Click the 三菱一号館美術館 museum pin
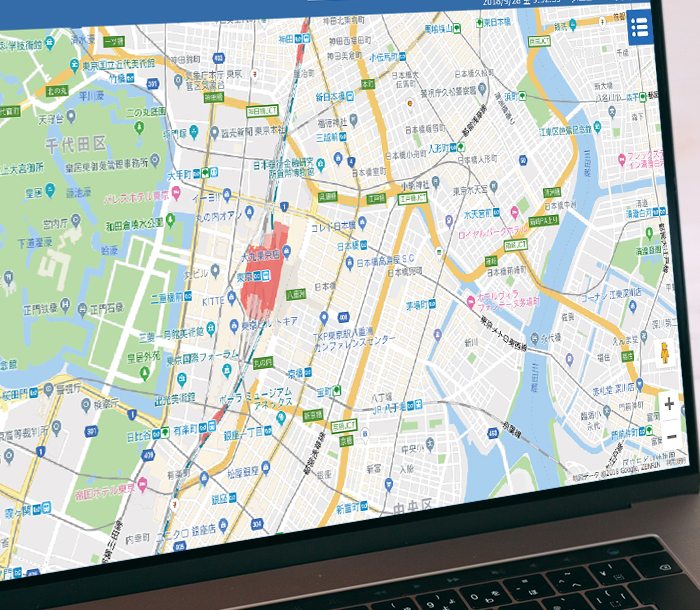The height and width of the screenshot is (610, 700). click(210, 329)
